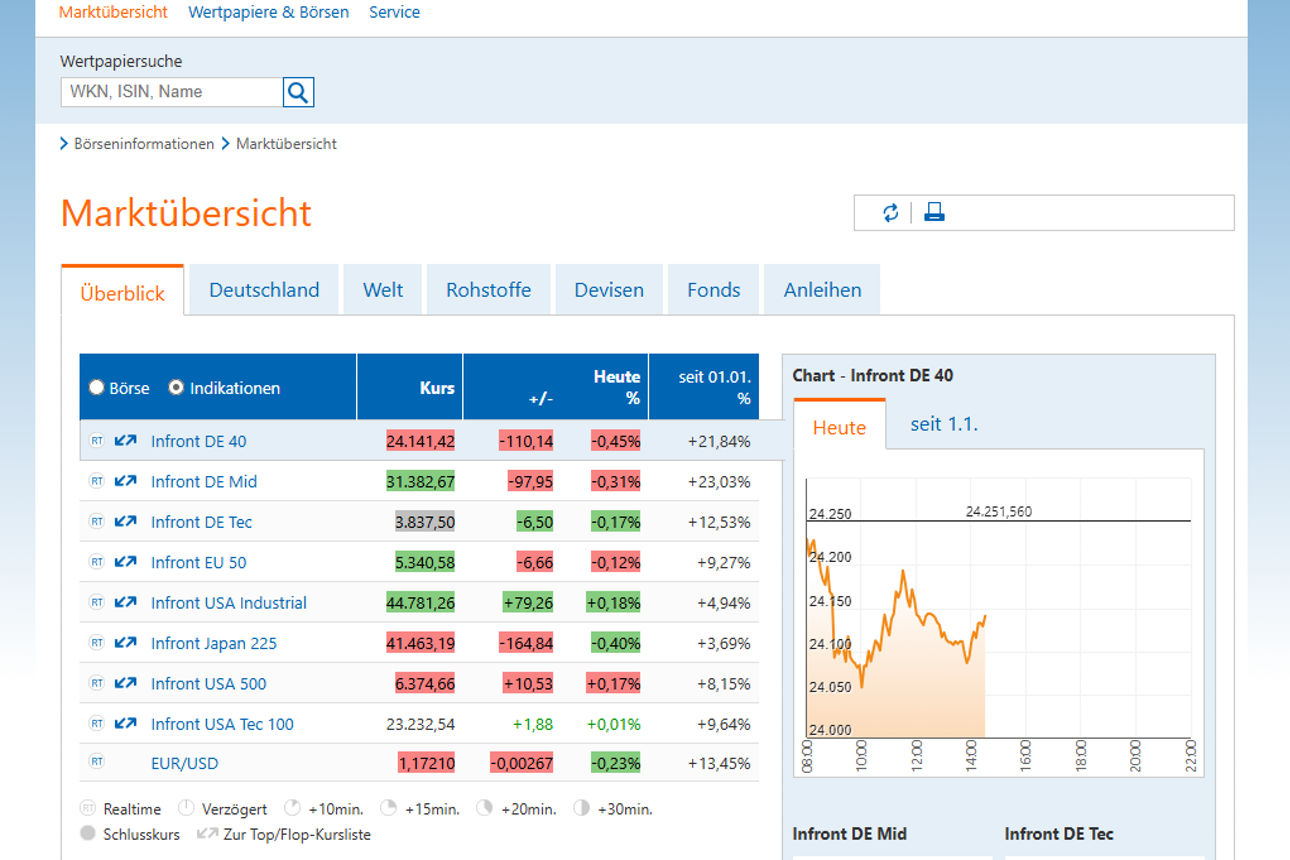Switch to the Deutschland tab
The width and height of the screenshot is (1290, 860).
click(264, 290)
